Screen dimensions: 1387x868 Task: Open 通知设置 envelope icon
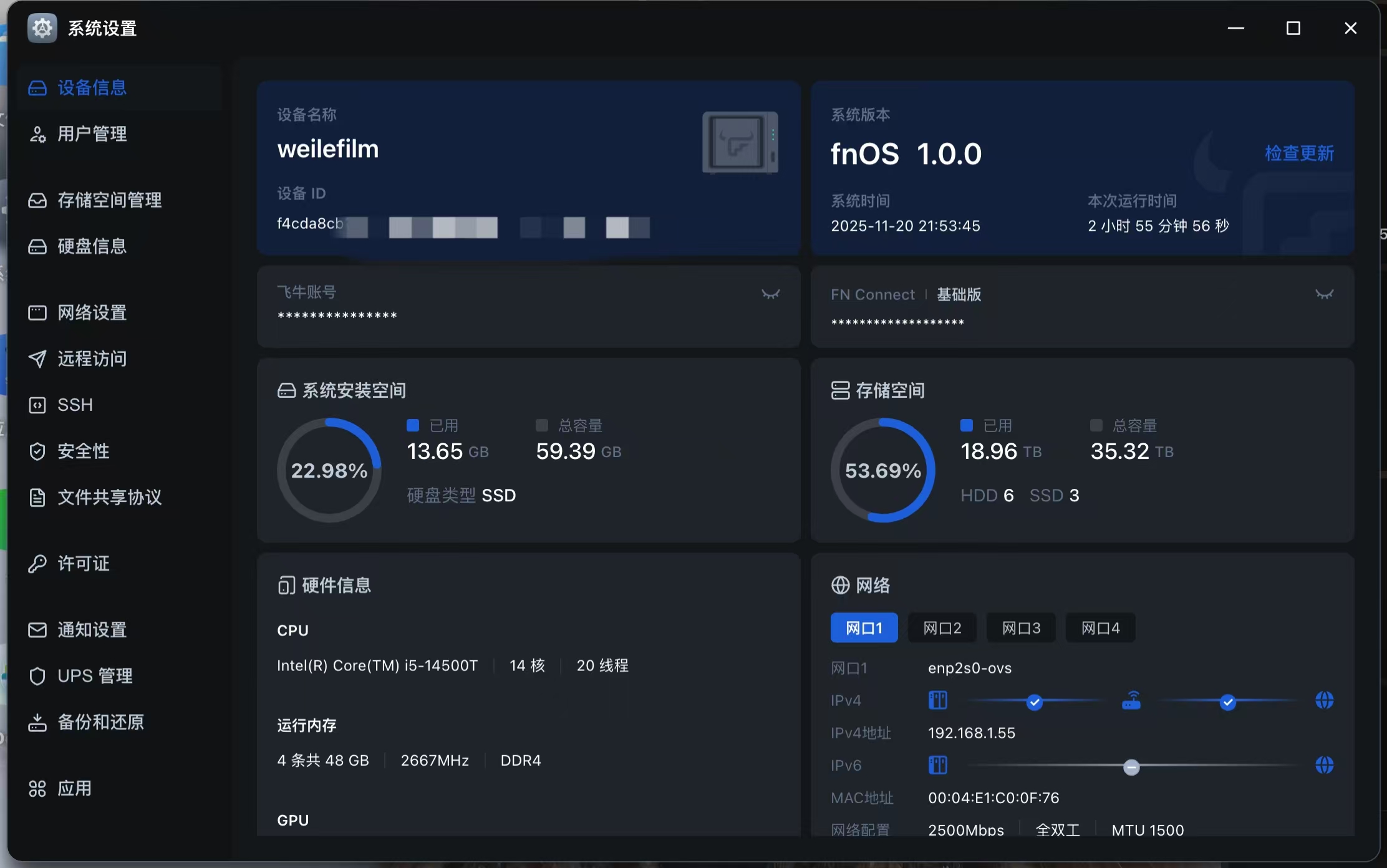click(x=37, y=630)
